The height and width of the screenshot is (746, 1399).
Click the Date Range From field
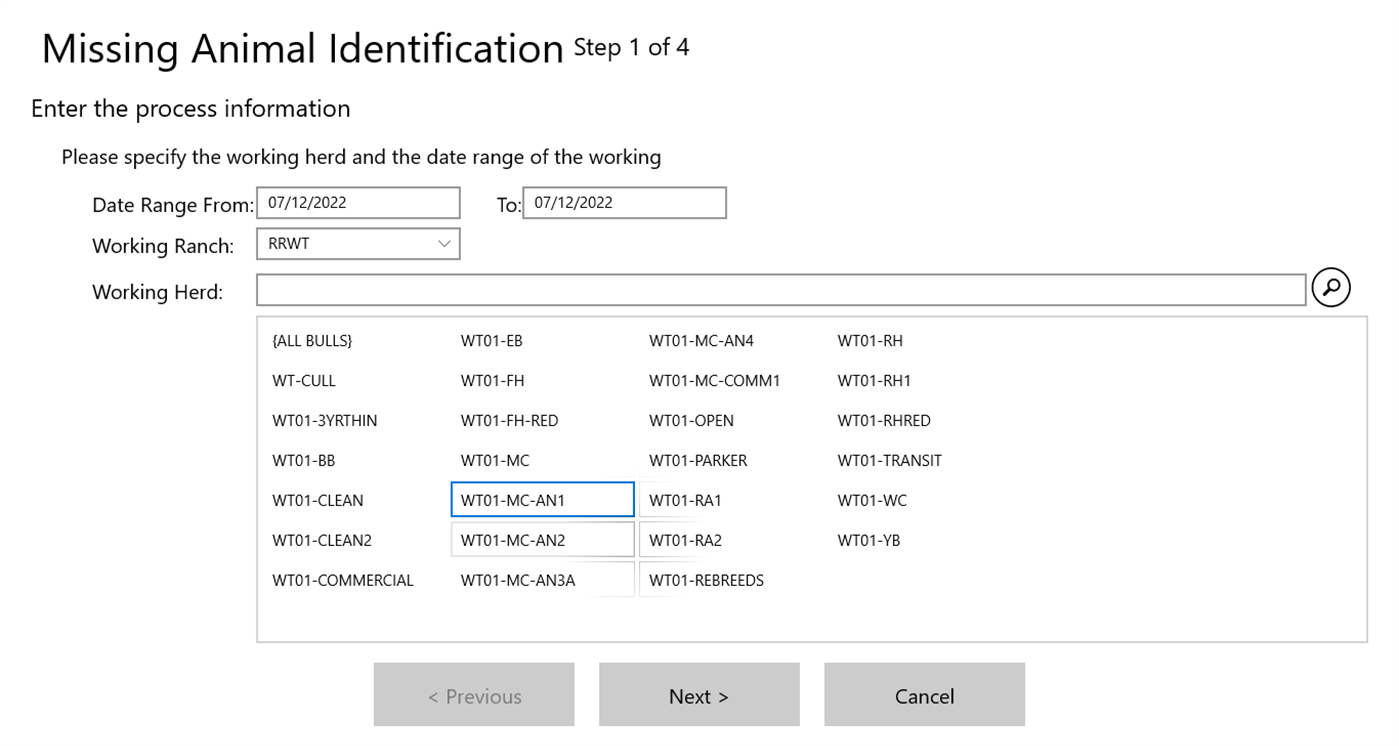click(x=357, y=203)
